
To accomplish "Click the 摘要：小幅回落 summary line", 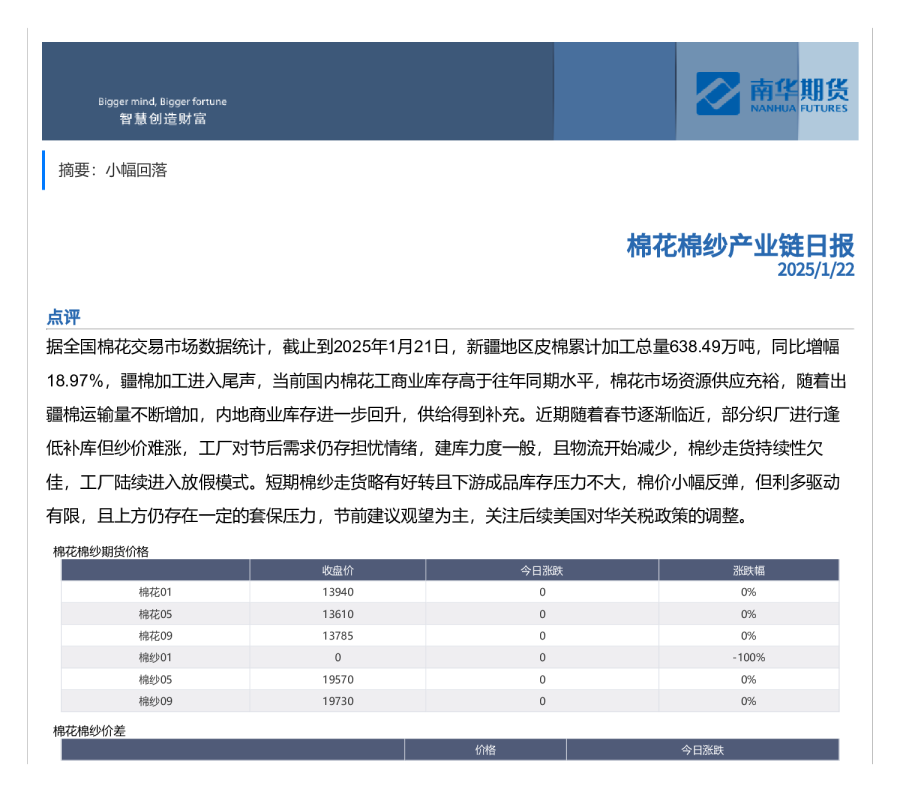I will tap(113, 170).
